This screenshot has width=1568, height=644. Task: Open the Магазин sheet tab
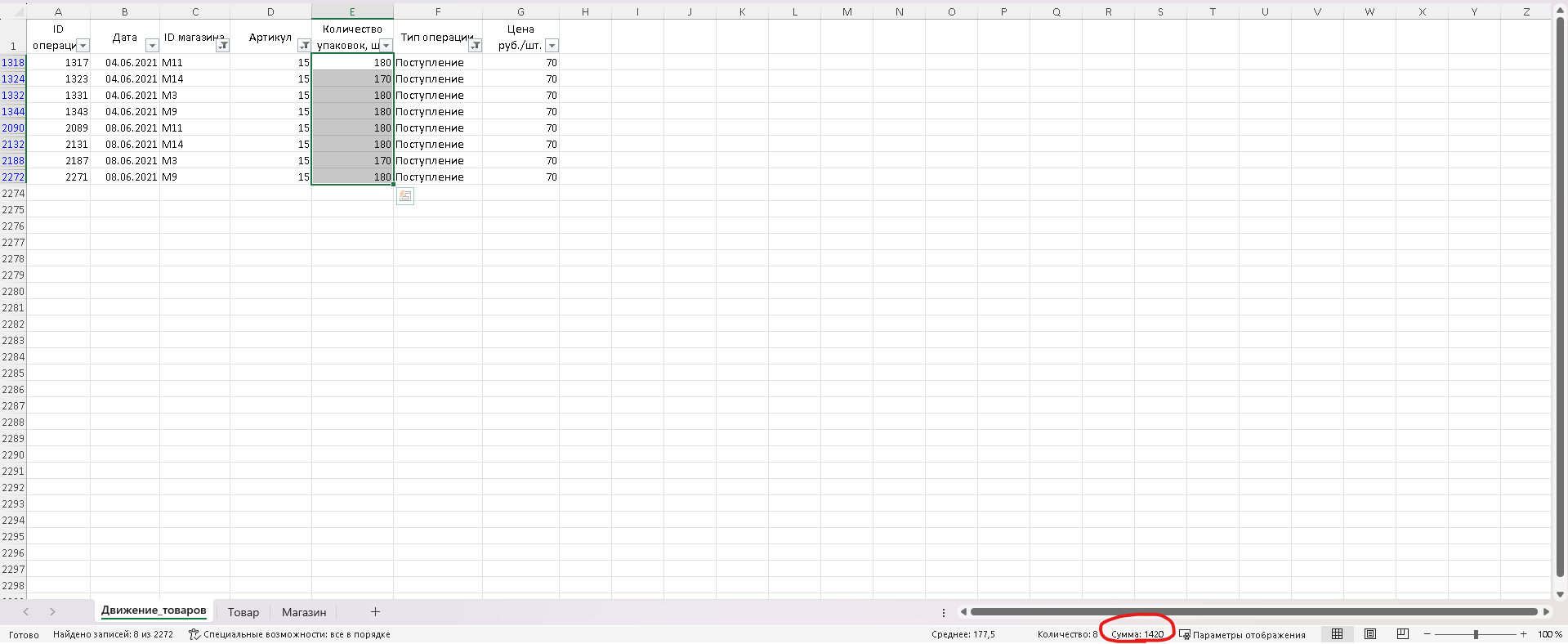click(304, 612)
